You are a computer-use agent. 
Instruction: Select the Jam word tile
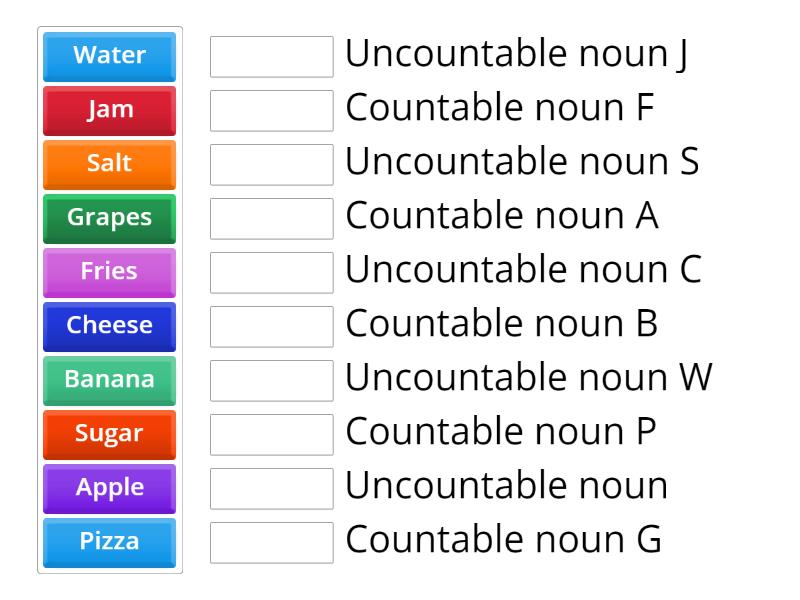pos(108,110)
